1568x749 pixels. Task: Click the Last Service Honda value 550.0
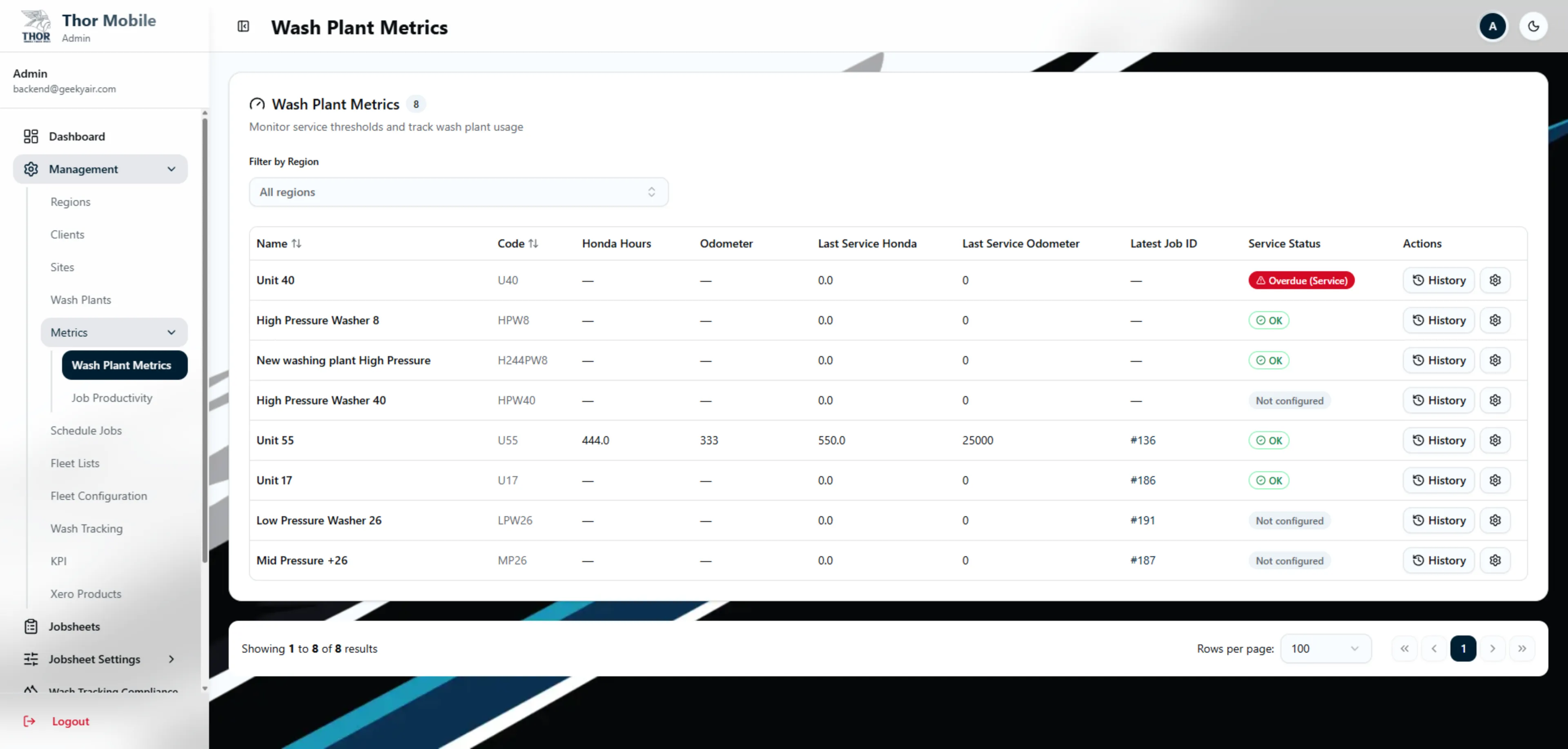pyautogui.click(x=831, y=440)
